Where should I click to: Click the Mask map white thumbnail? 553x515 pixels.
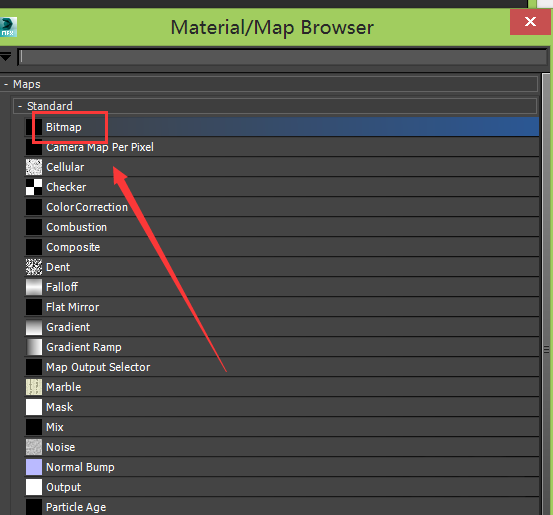point(34,407)
